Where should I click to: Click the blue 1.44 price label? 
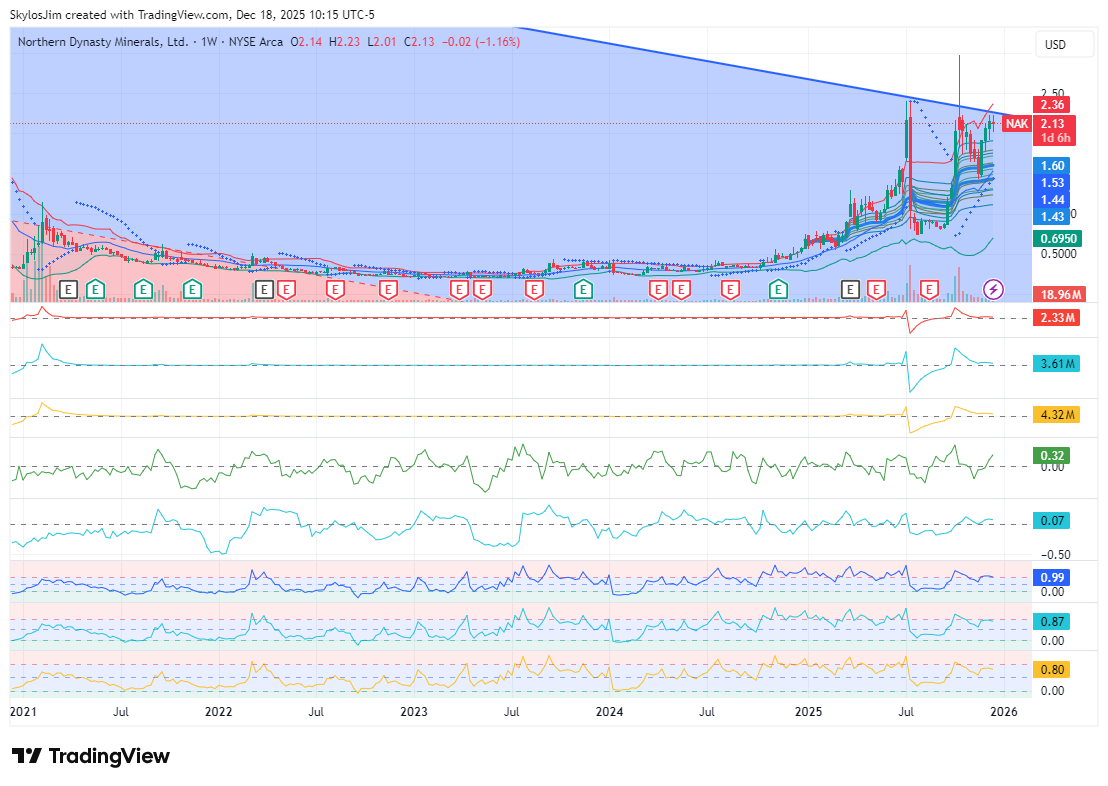click(1052, 200)
